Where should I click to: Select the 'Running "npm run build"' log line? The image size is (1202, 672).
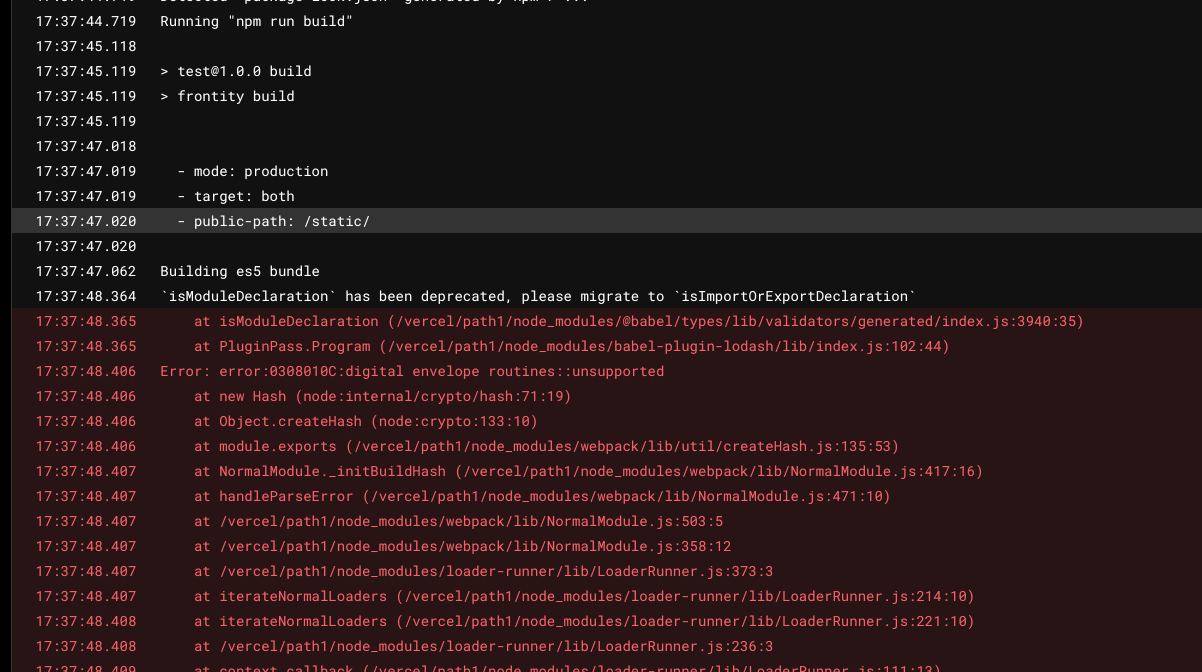[x=256, y=21]
